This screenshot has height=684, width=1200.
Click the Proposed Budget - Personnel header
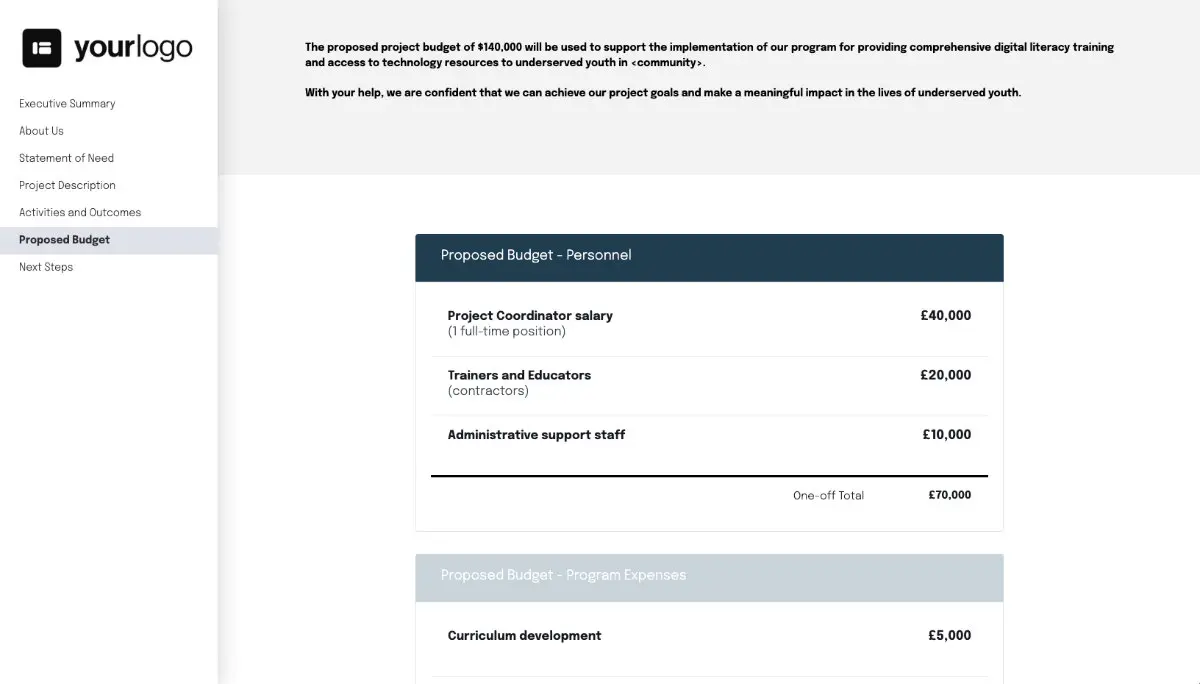(535, 256)
